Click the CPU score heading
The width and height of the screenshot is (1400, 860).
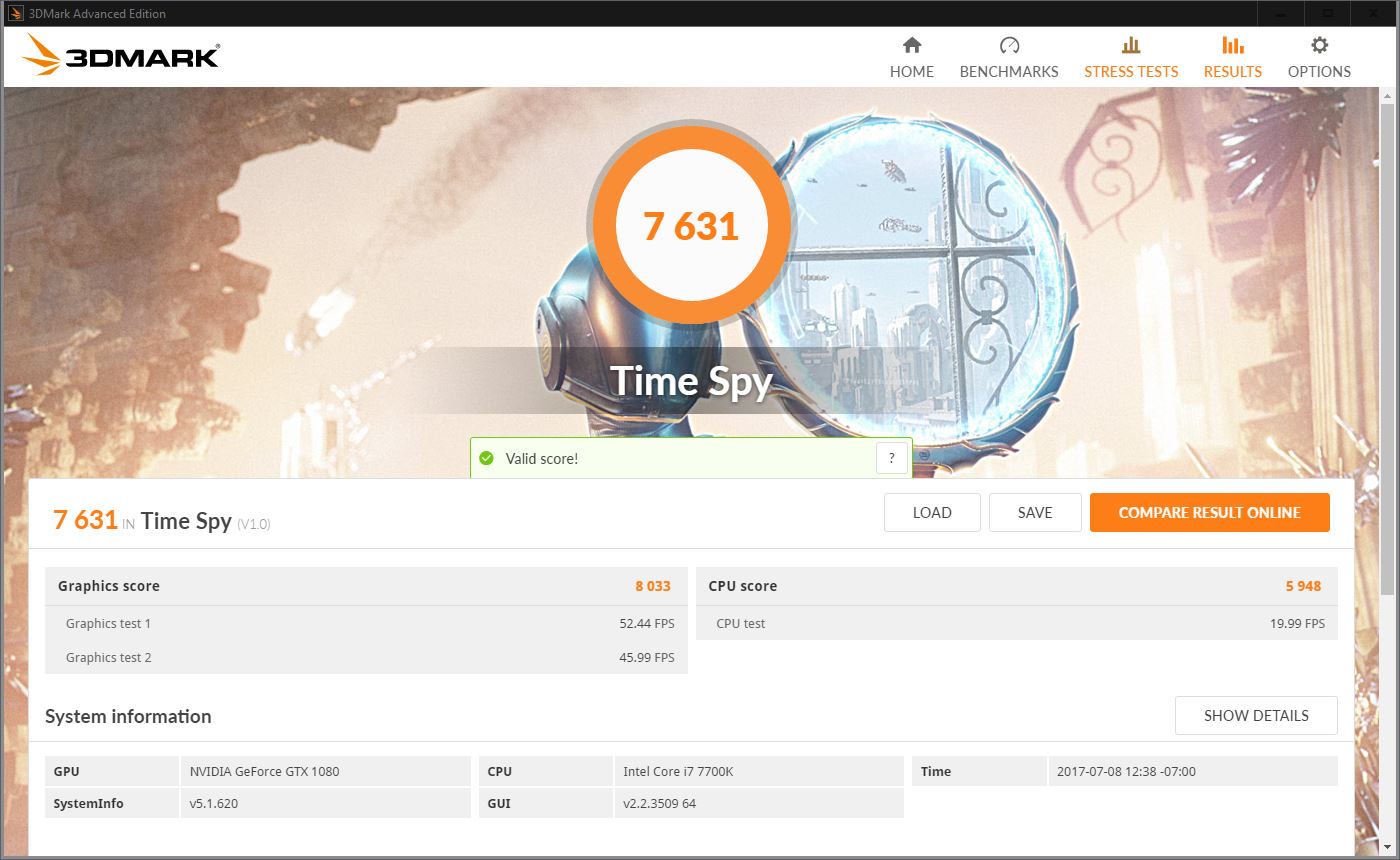coord(742,586)
